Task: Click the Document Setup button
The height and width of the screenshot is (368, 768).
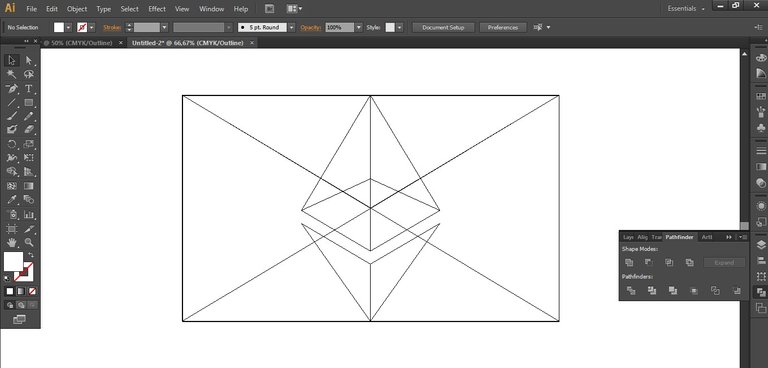Action: [x=443, y=27]
